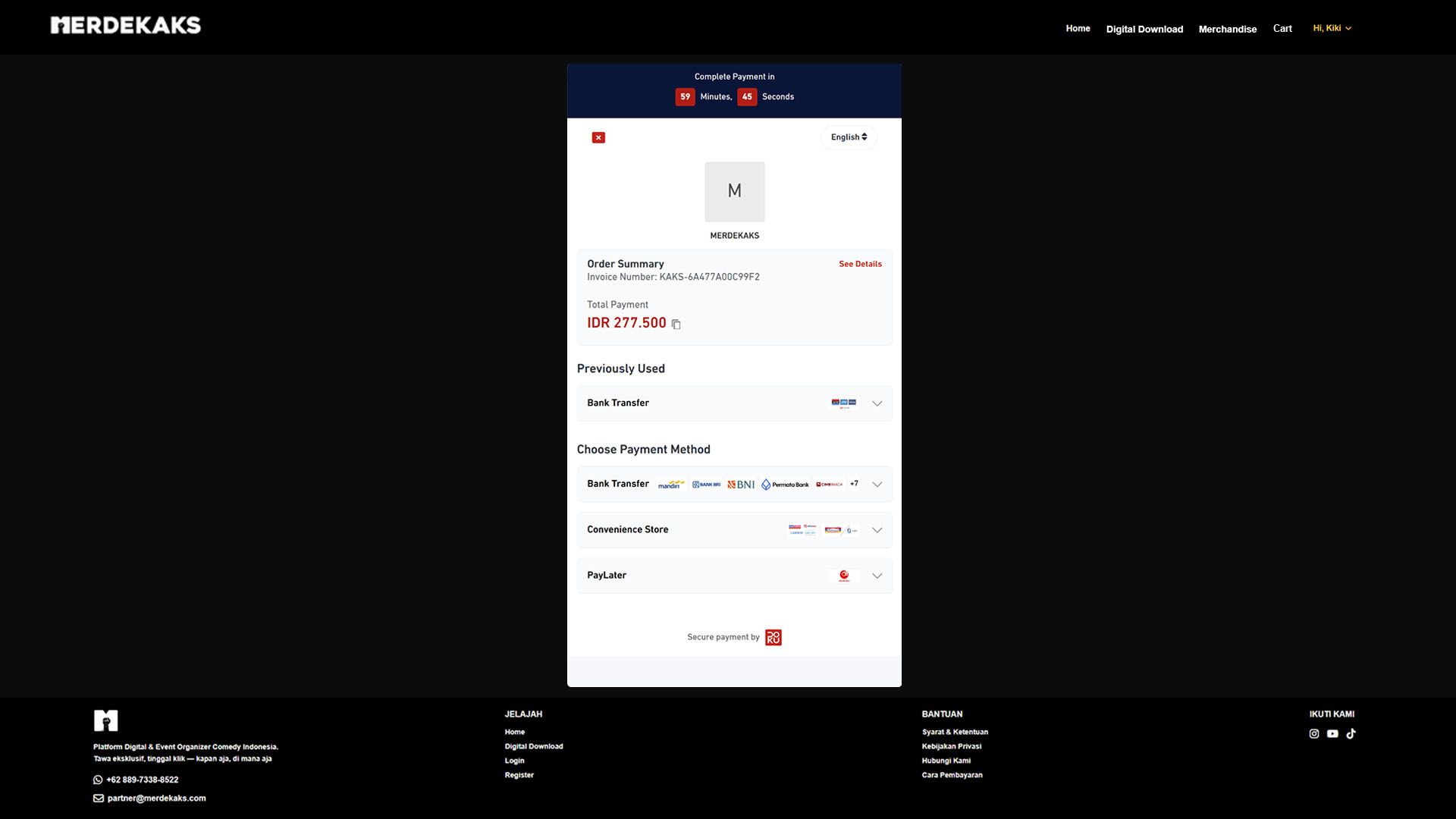This screenshot has width=1456, height=819.
Task: Click the partner@merdekaks.com email address
Action: [156, 798]
